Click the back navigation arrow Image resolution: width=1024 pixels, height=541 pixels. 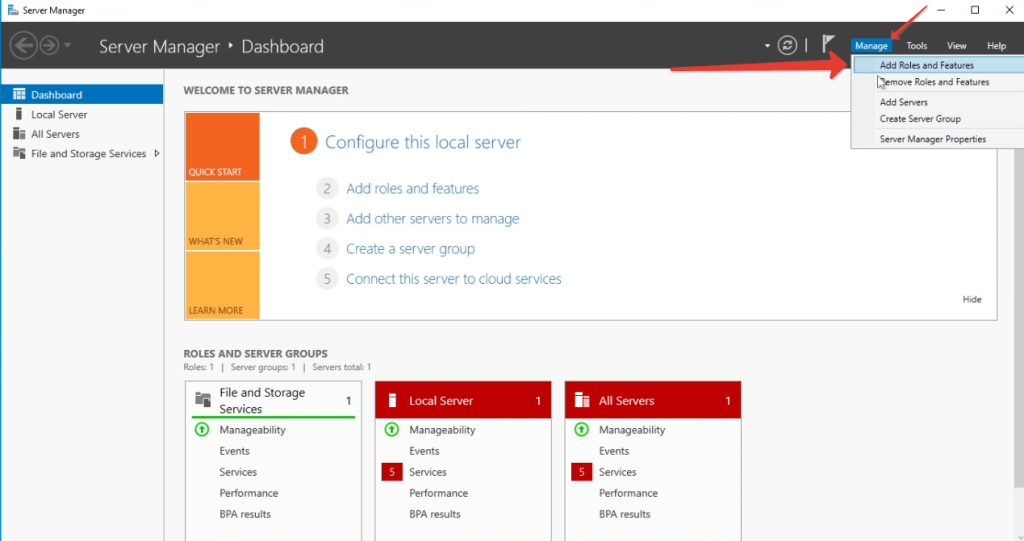pyautogui.click(x=24, y=46)
